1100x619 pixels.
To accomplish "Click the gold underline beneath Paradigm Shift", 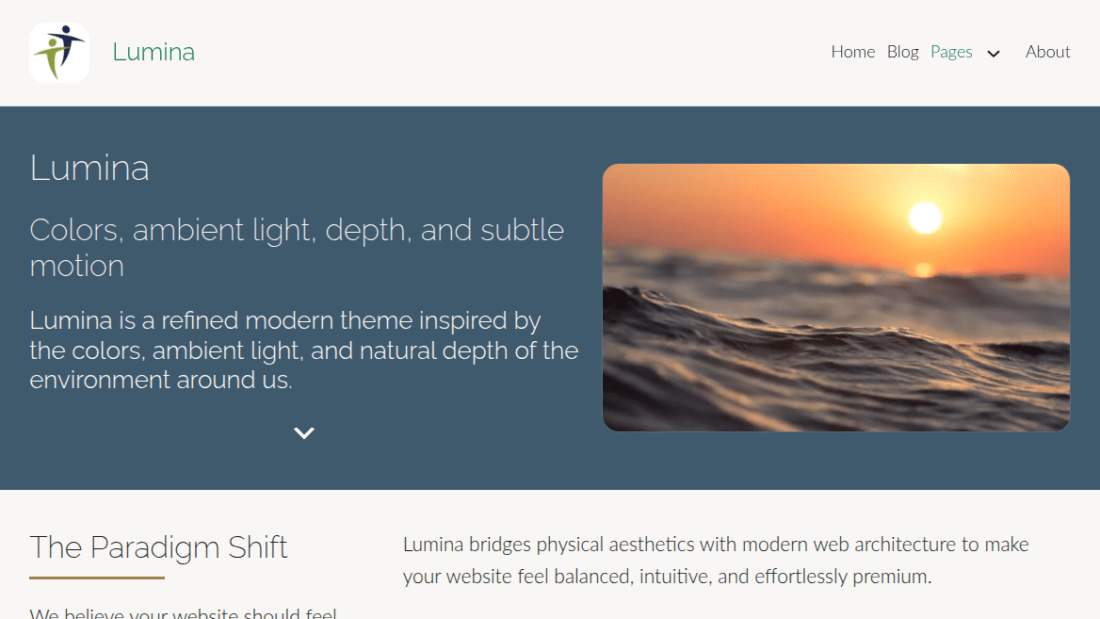I will click(x=97, y=578).
